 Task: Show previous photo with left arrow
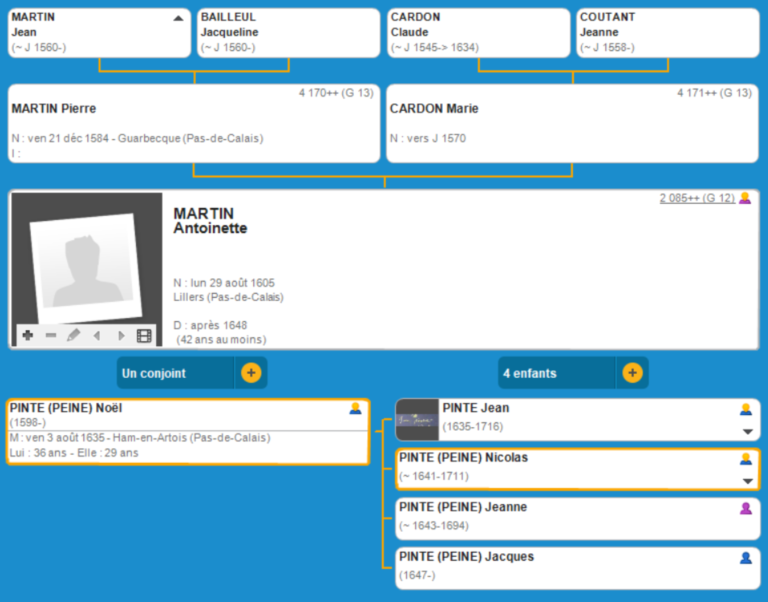[97, 336]
